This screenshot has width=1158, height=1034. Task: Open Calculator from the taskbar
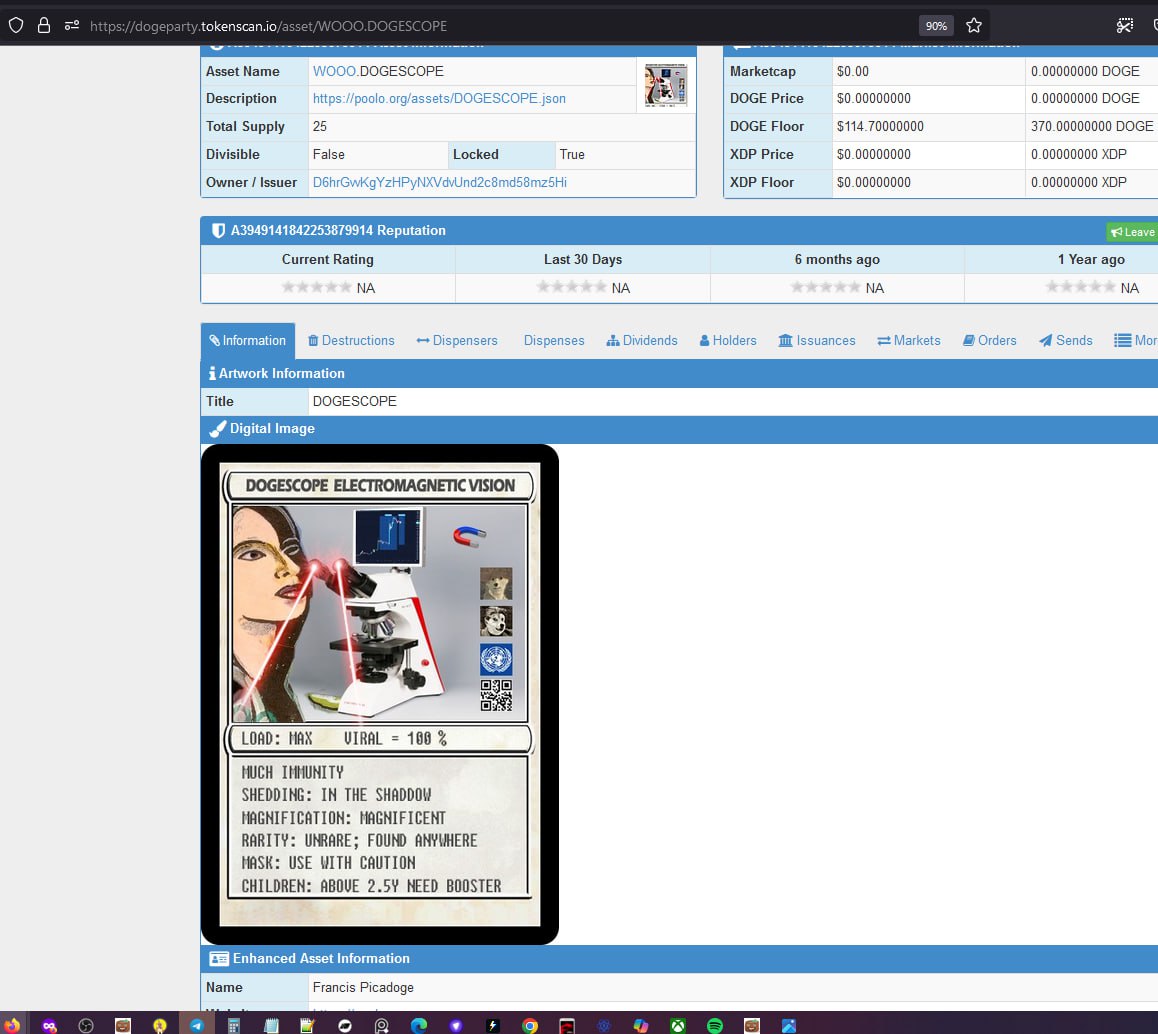(x=234, y=1025)
